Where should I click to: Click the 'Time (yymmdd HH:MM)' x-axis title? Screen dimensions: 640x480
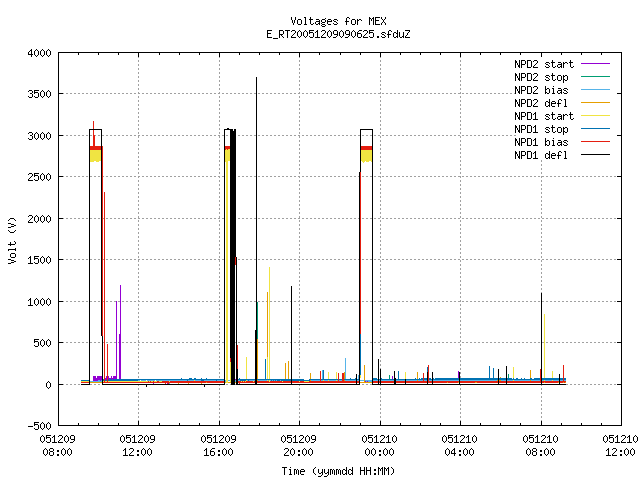[338, 471]
